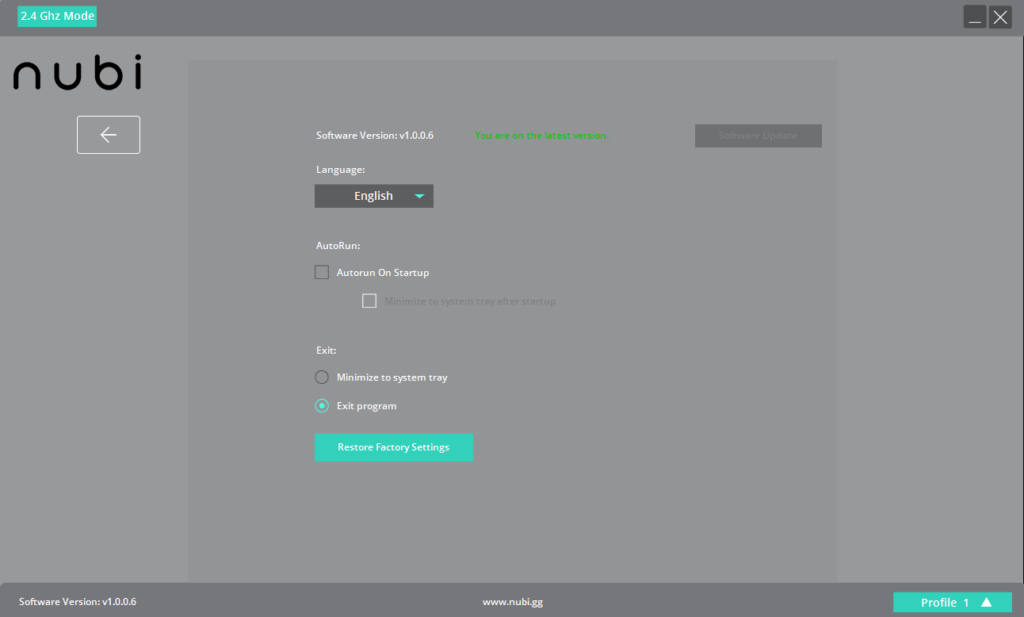Click the 'AutoRun:' label

(x=338, y=245)
